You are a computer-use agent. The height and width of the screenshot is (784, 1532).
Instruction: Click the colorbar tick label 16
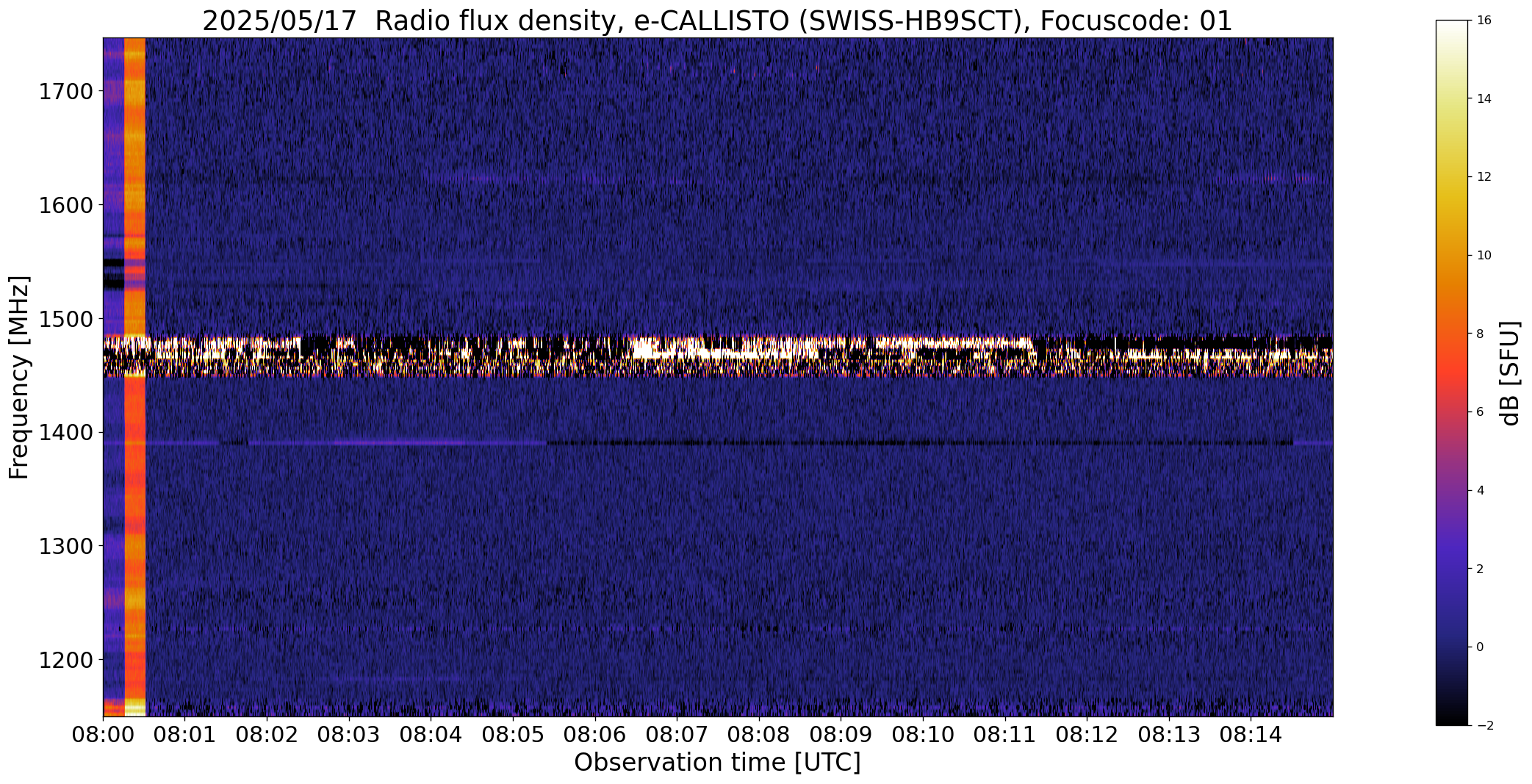[1484, 21]
